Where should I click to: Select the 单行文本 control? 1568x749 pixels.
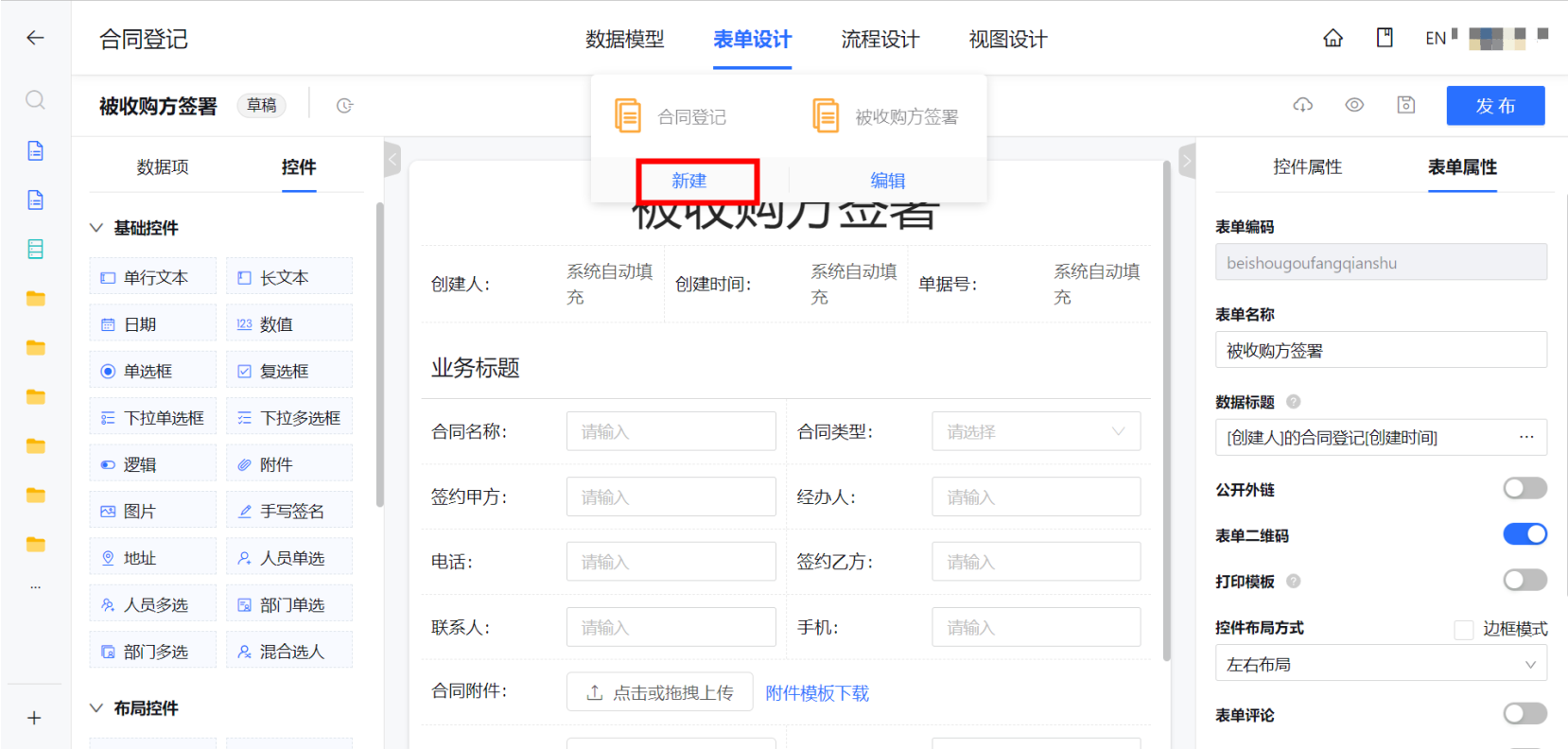[153, 277]
